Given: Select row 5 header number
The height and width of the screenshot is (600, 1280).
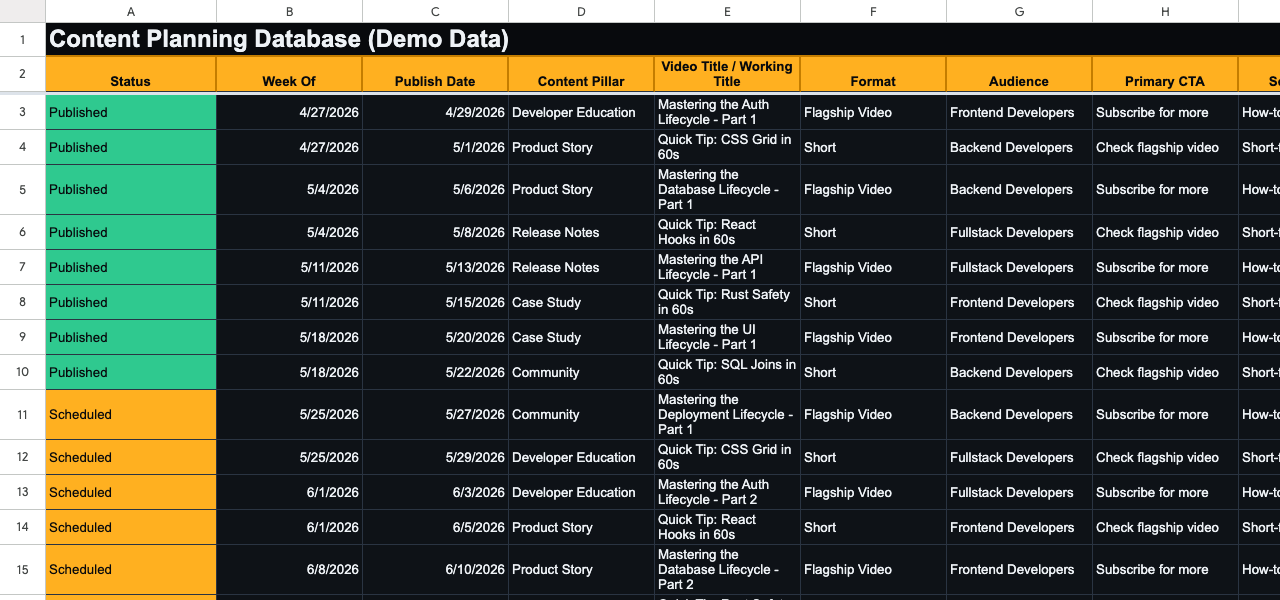Looking at the screenshot, I should click(22, 189).
